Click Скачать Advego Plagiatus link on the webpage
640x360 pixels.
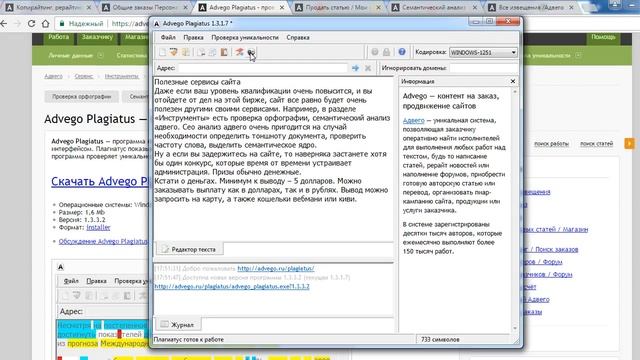[100, 181]
